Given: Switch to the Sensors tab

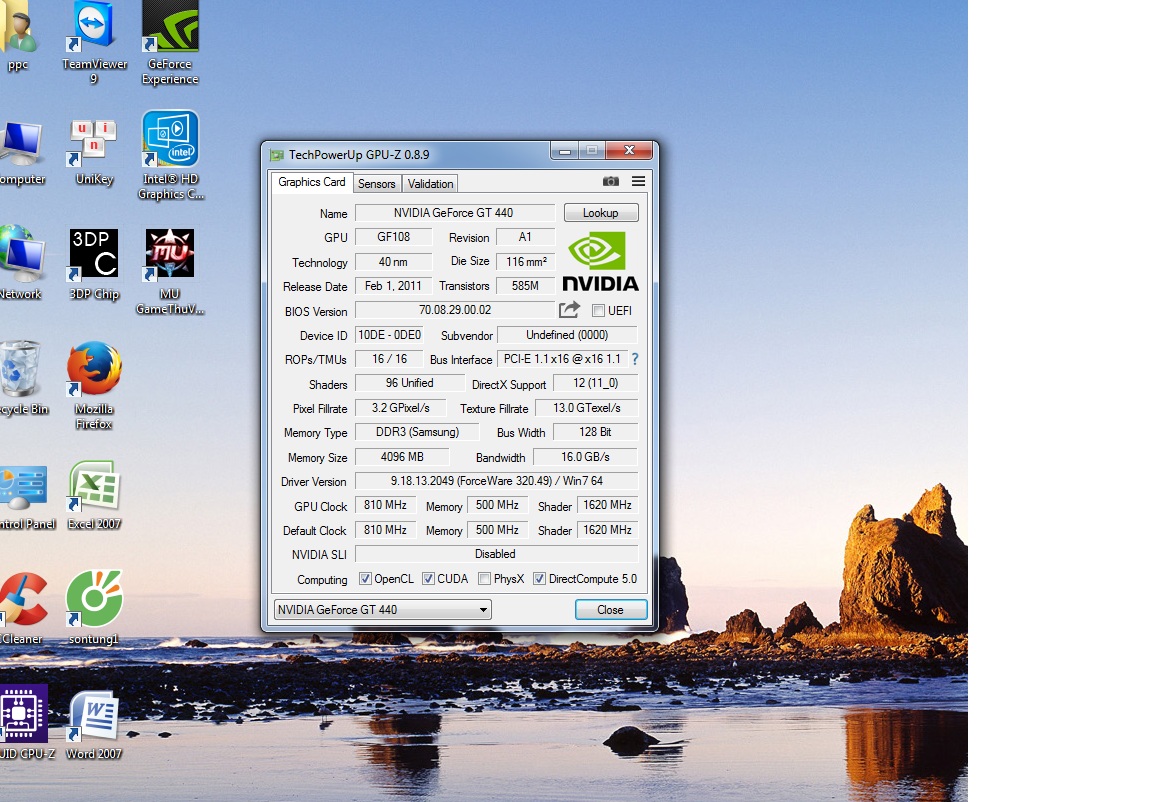Looking at the screenshot, I should pyautogui.click(x=377, y=184).
